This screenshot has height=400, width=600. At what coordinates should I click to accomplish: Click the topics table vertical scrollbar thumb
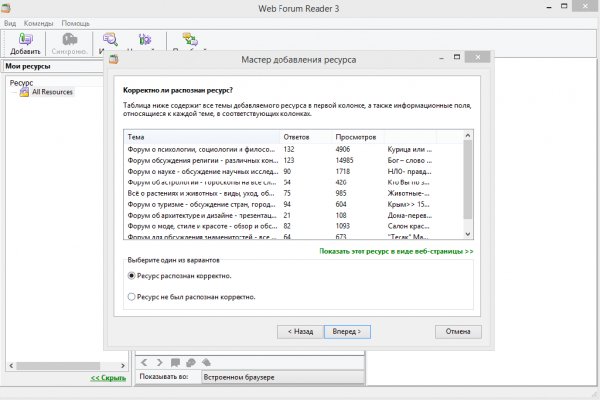468,180
